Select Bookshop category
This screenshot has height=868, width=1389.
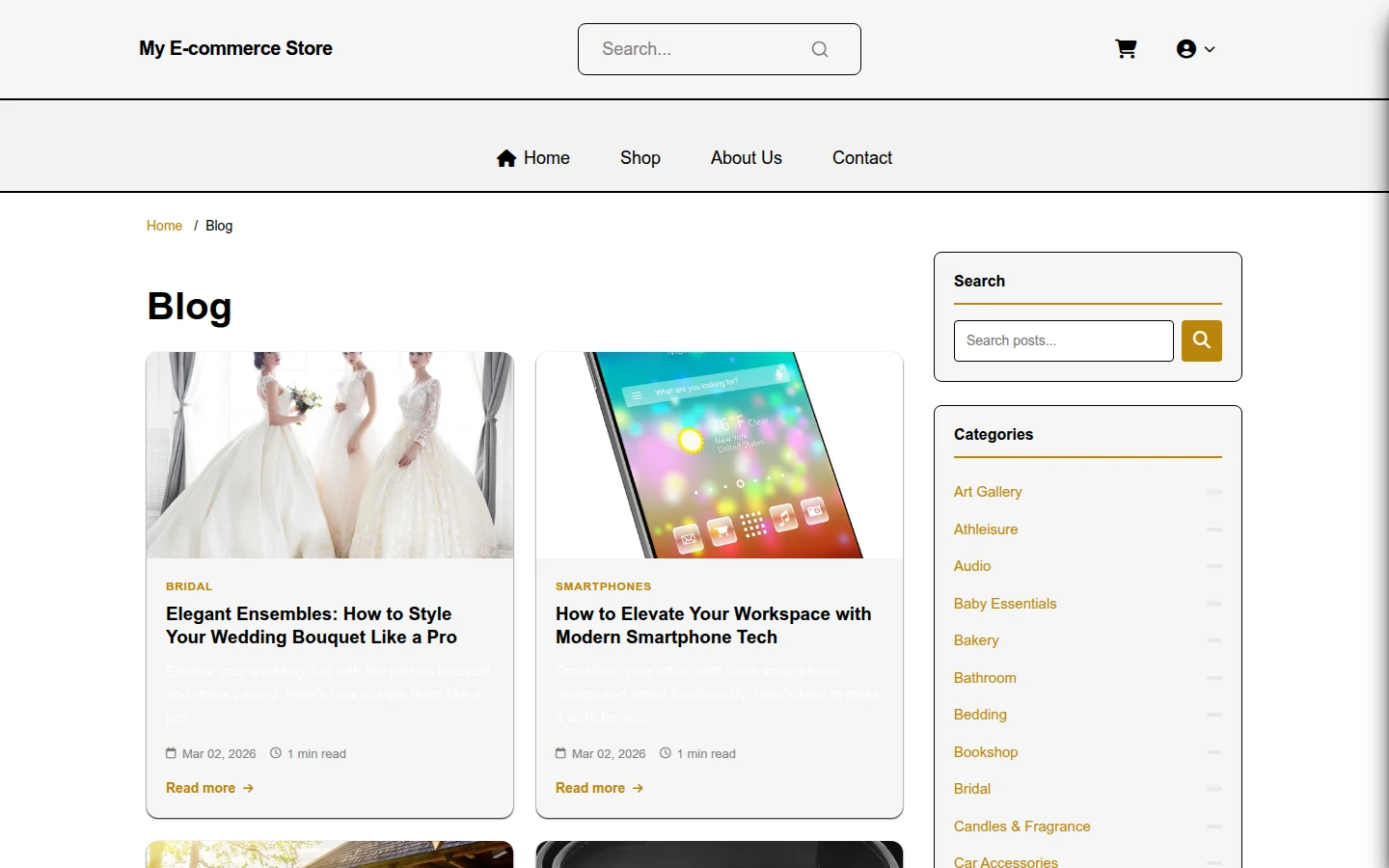[x=986, y=752]
